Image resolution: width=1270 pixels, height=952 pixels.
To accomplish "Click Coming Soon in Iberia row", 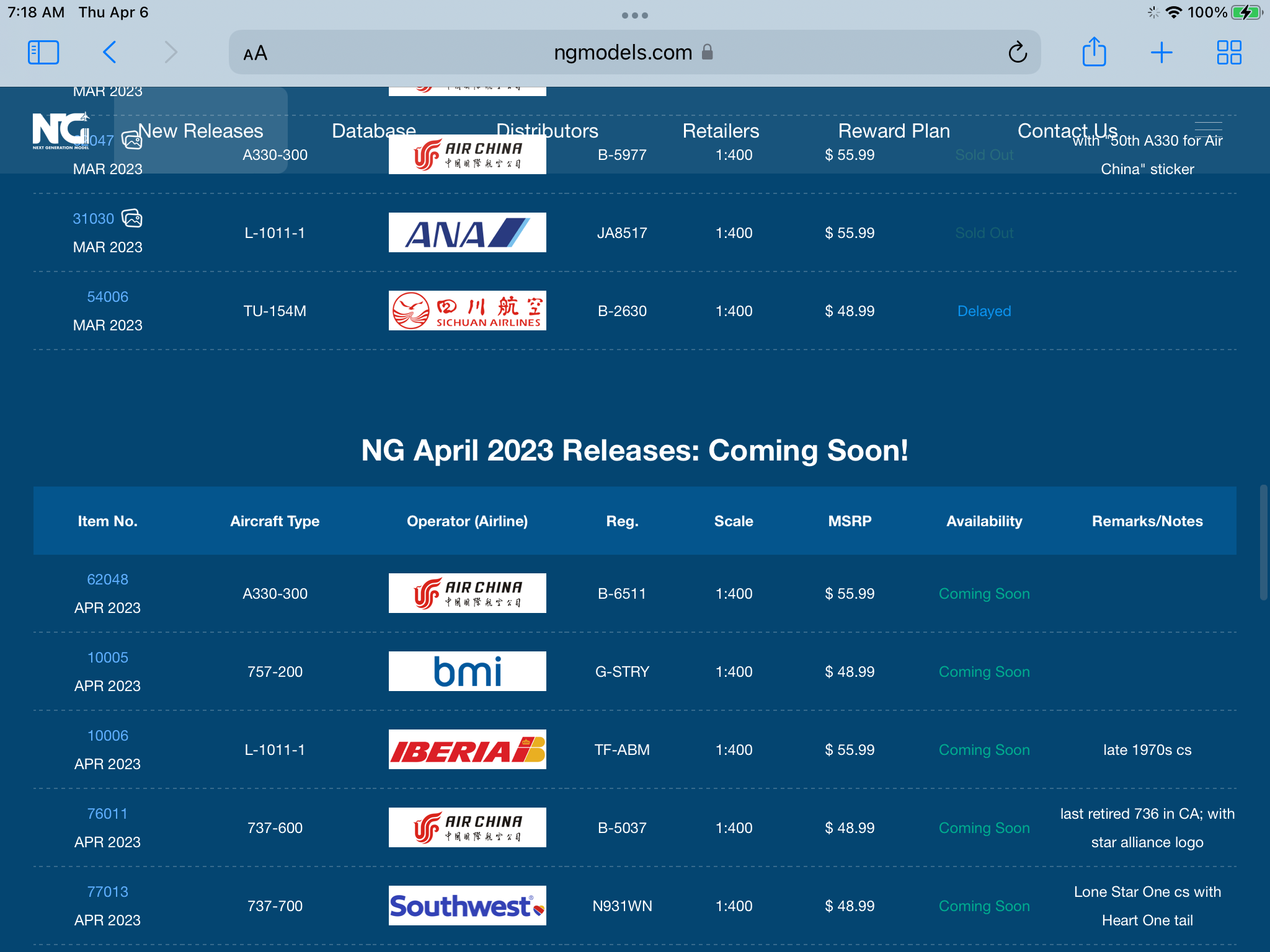I will (x=984, y=750).
